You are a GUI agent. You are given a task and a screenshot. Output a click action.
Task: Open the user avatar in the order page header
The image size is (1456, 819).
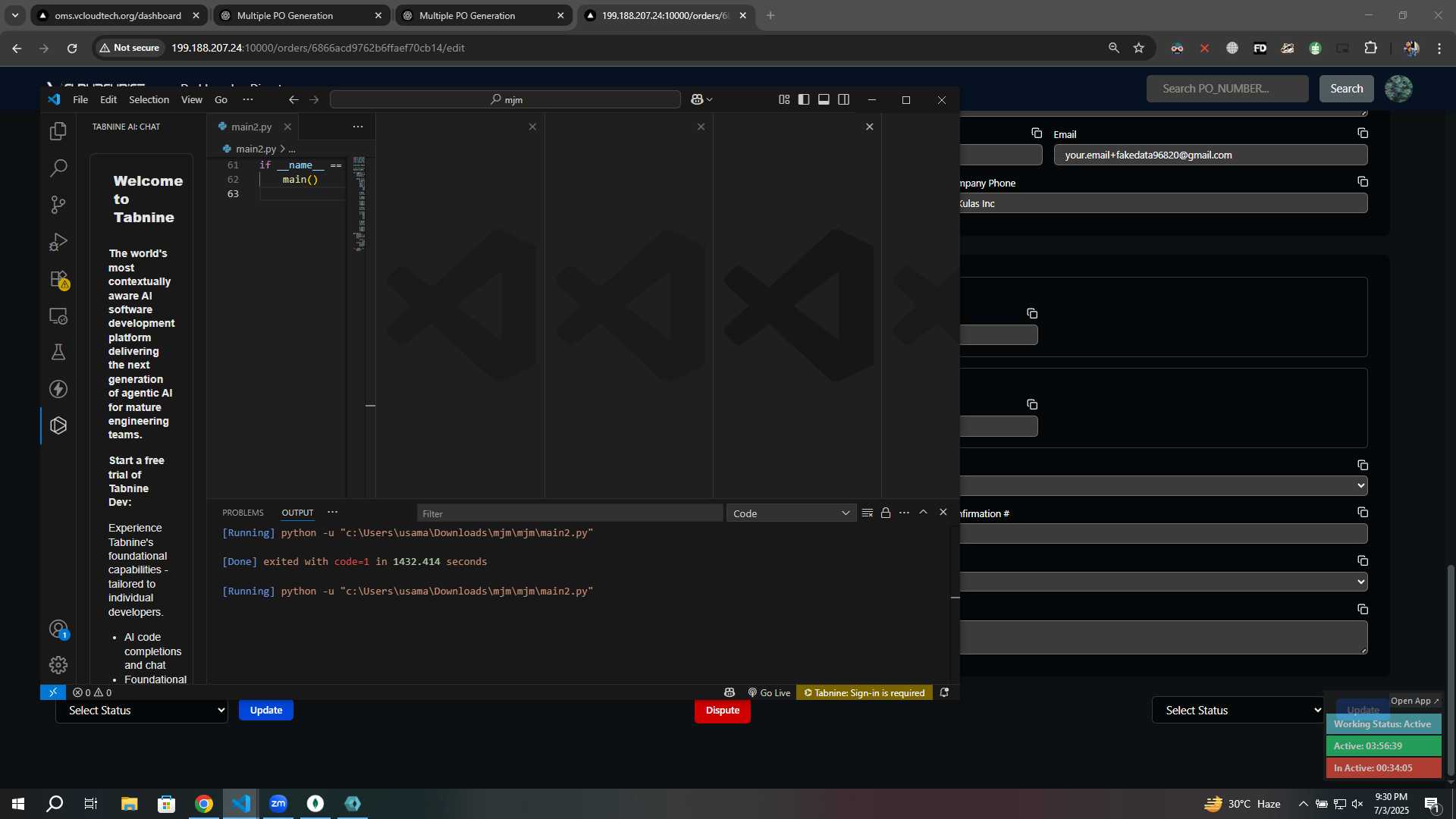[1398, 89]
